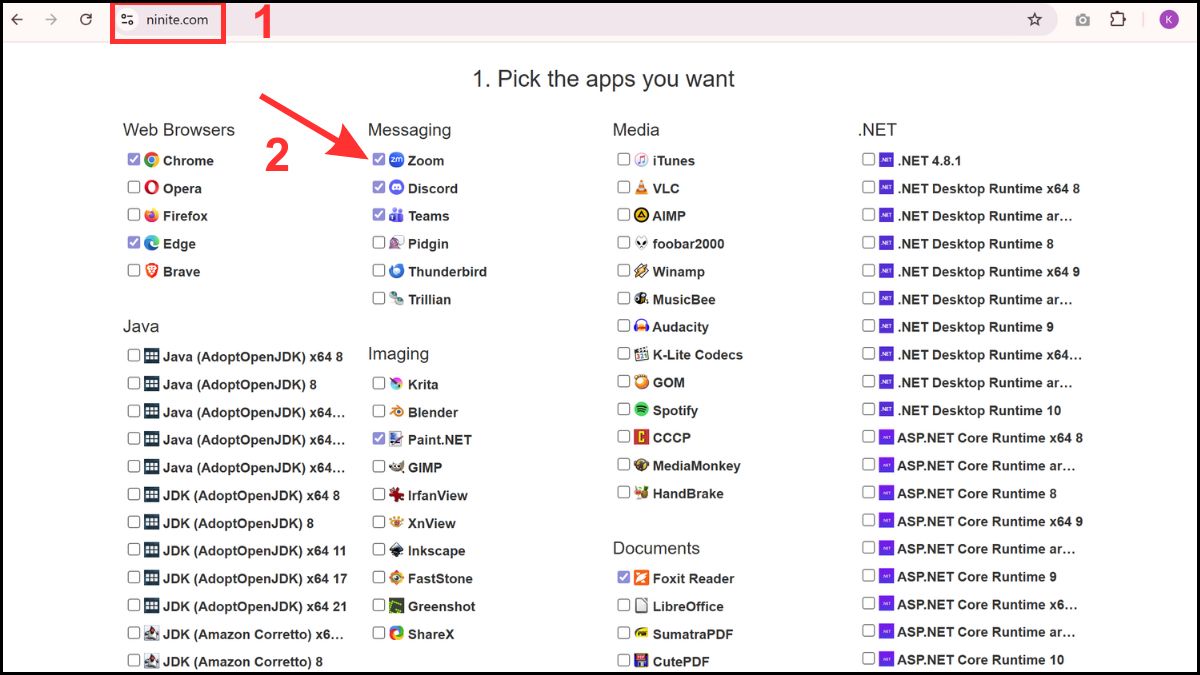
Task: Click the Discord logo icon
Action: (397, 188)
